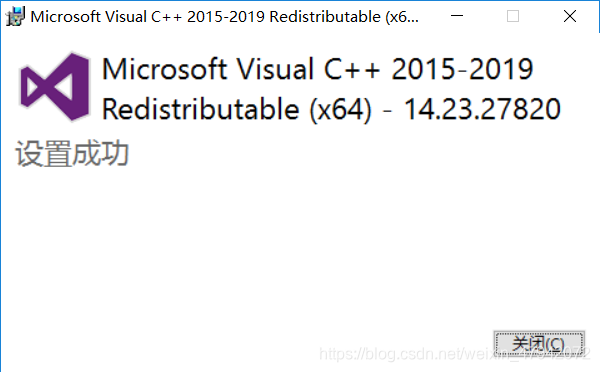This screenshot has width=600, height=372.
Task: Click the truncated (x6... title text
Action: pos(402,17)
